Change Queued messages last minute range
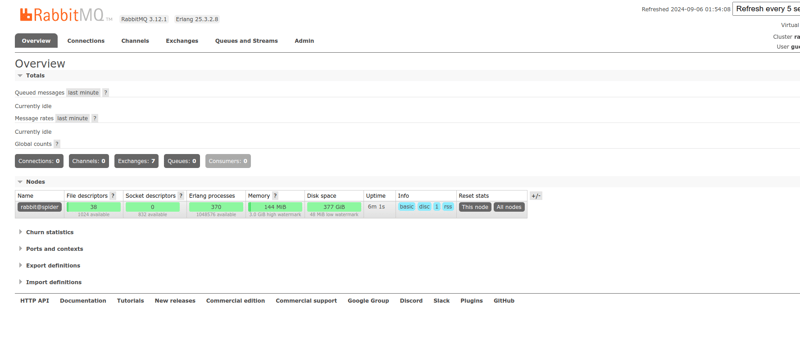Screen dimensions: 800x363 tap(84, 93)
